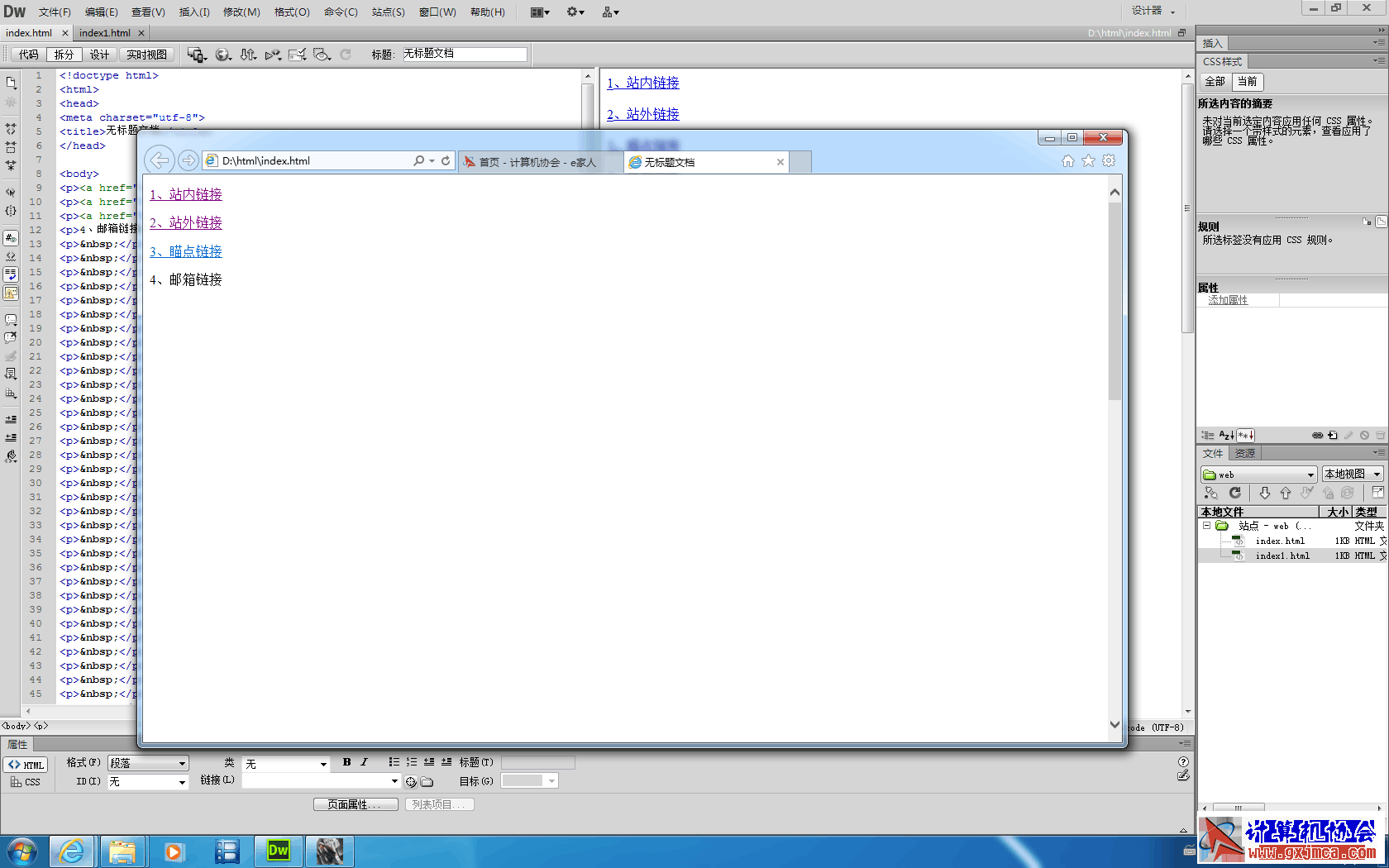Click the attach style sheet chain icon
Image resolution: width=1389 pixels, height=868 pixels.
[1318, 435]
